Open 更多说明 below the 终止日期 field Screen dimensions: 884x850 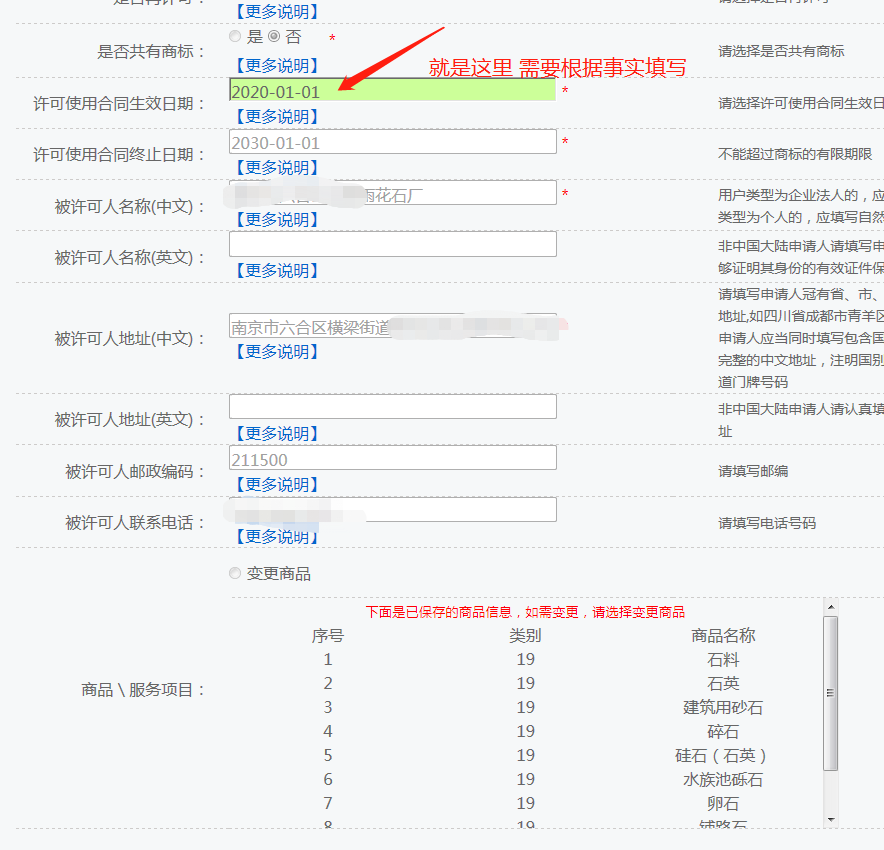277,167
